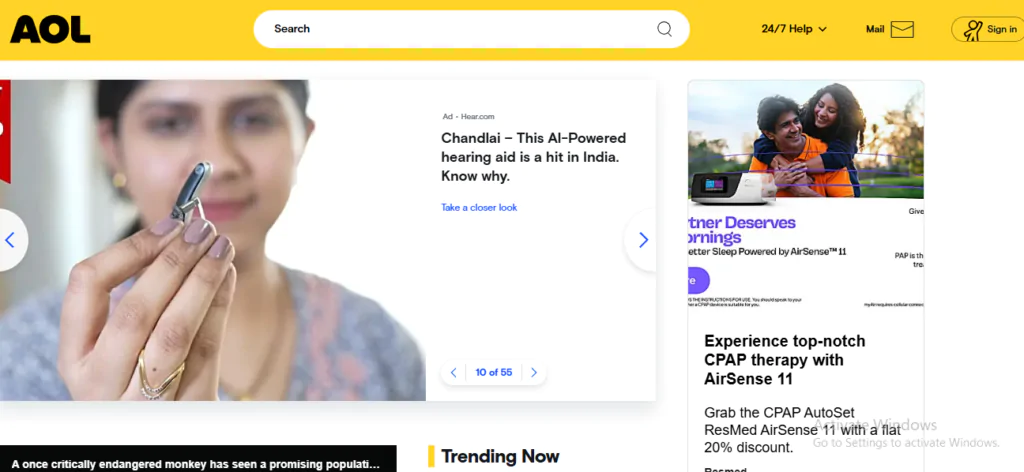Viewport: 1024px width, 472px height.
Task: Click the small next arrow beside 10 of 55
Action: pos(534,373)
